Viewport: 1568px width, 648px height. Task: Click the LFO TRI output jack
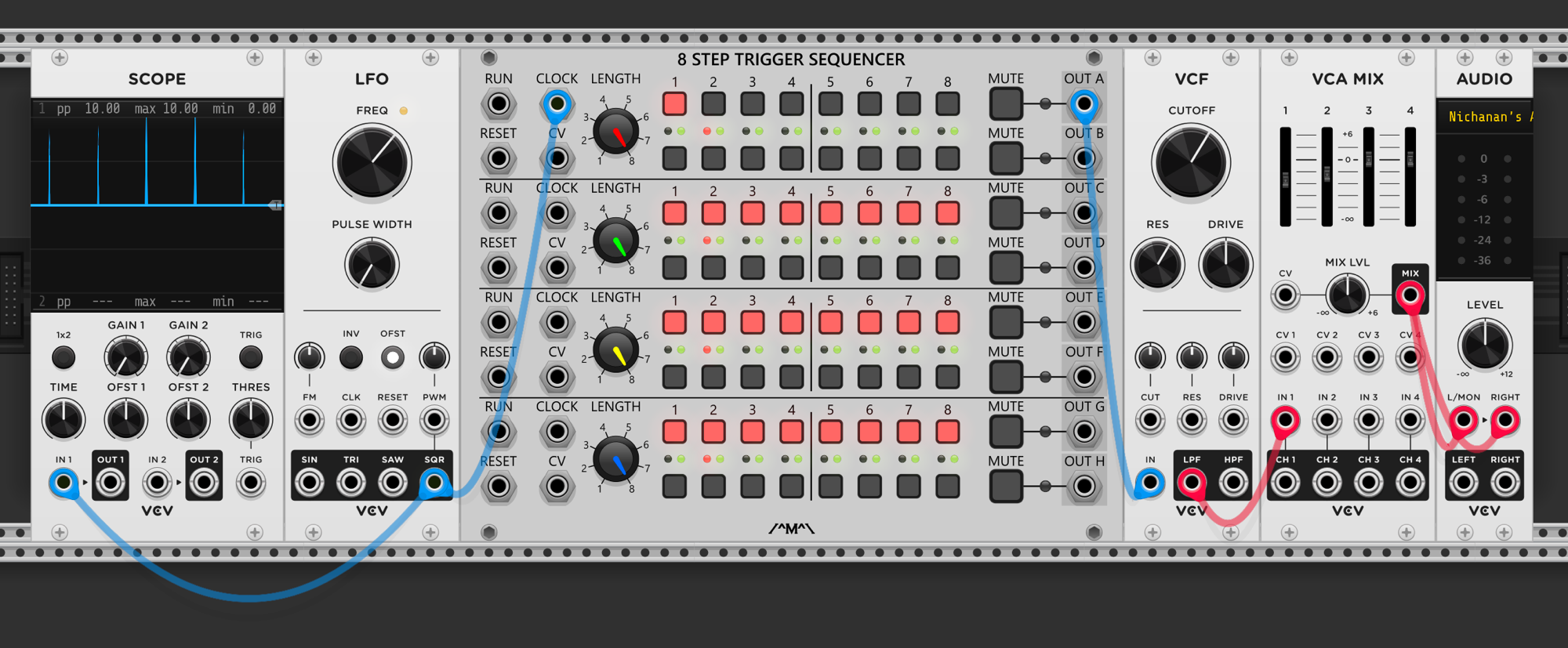point(351,483)
